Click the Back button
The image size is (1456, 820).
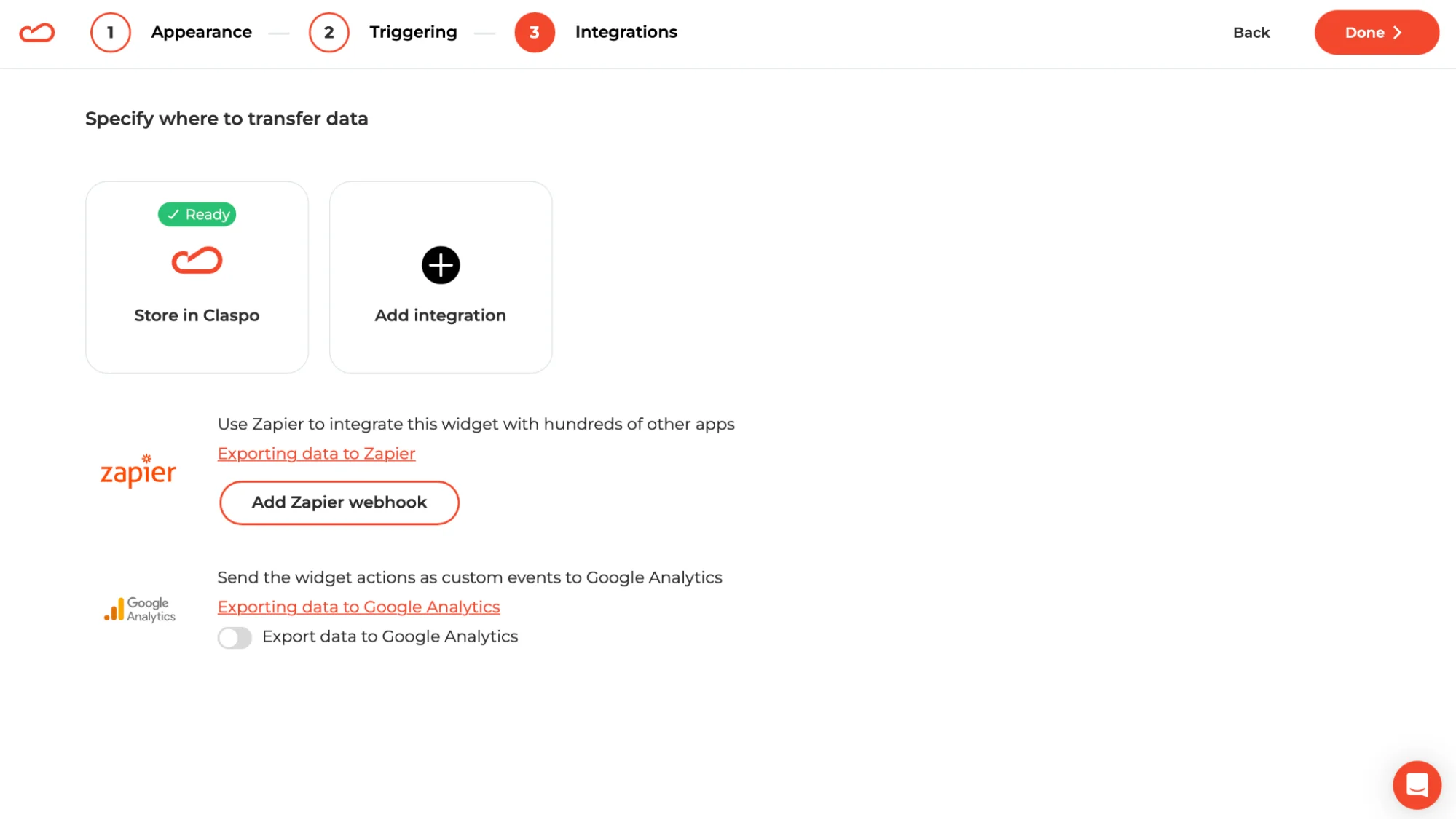click(x=1251, y=33)
